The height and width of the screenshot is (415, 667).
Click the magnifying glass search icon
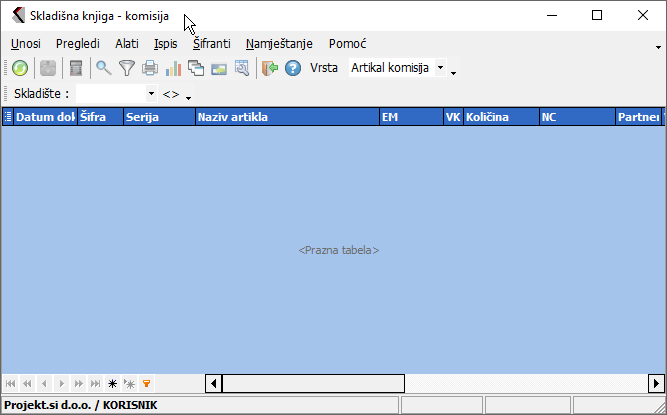tap(103, 68)
